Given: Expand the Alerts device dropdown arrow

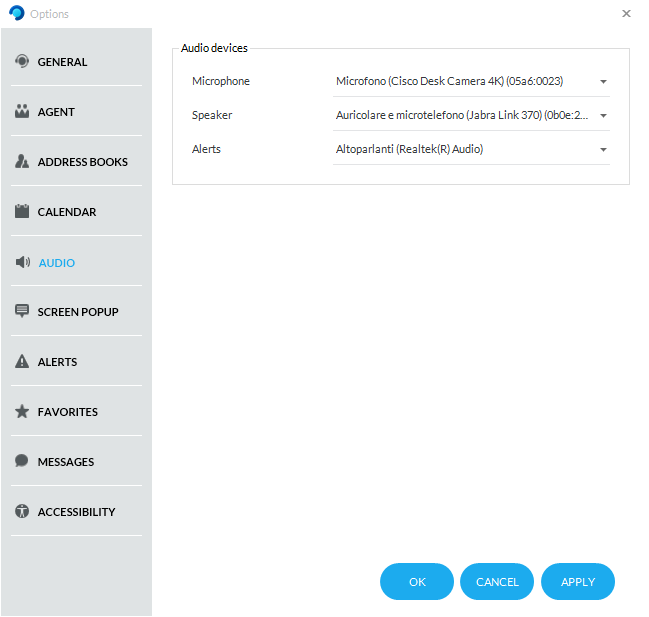Looking at the screenshot, I should [603, 150].
